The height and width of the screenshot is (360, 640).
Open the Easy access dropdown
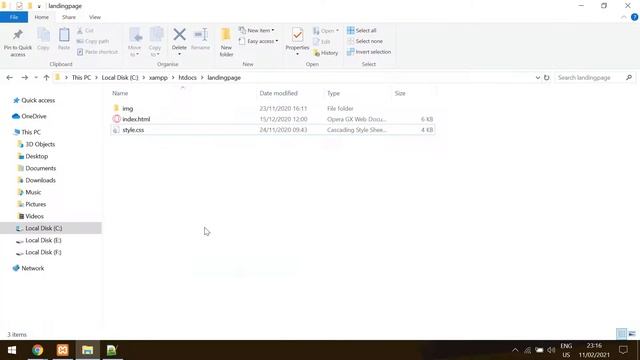[259, 41]
